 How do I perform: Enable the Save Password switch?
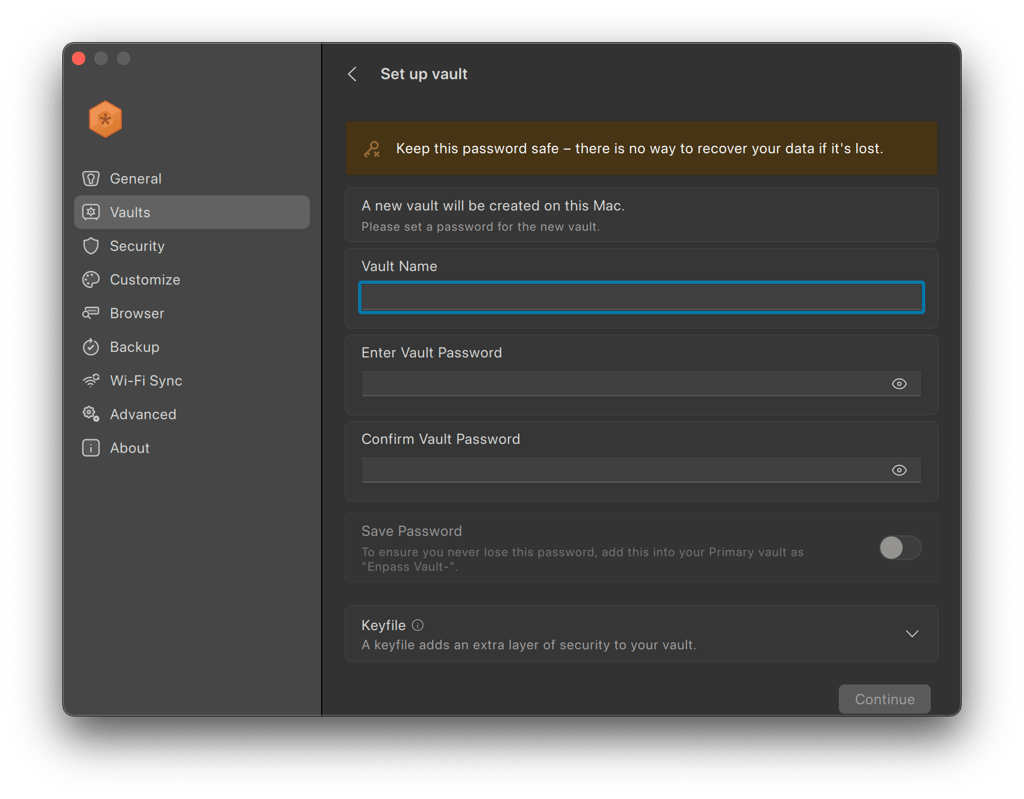(900, 547)
